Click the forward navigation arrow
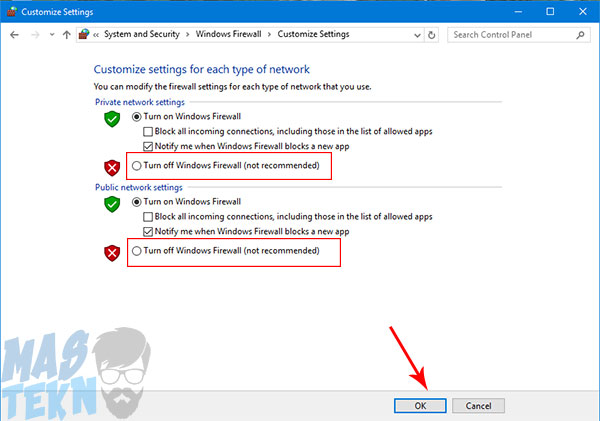 click(35, 35)
